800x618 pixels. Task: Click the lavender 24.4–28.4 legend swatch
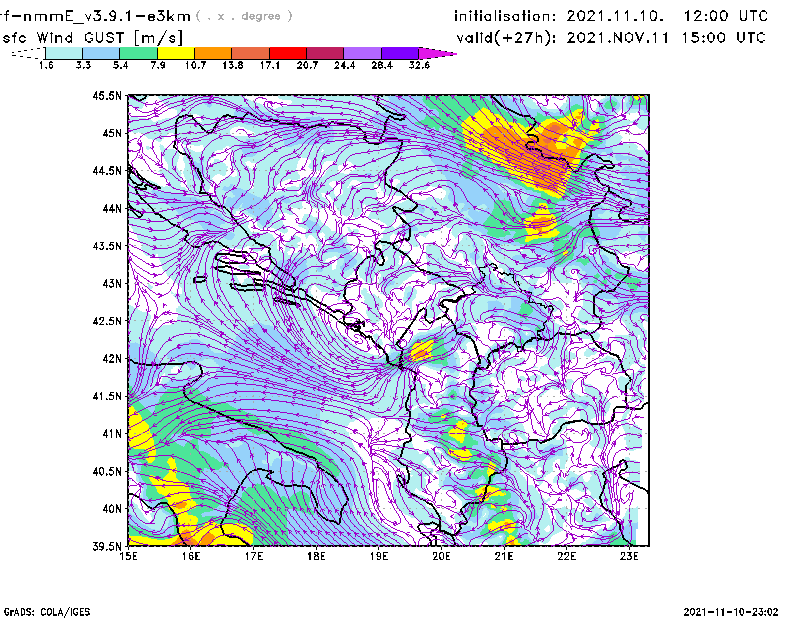point(362,53)
